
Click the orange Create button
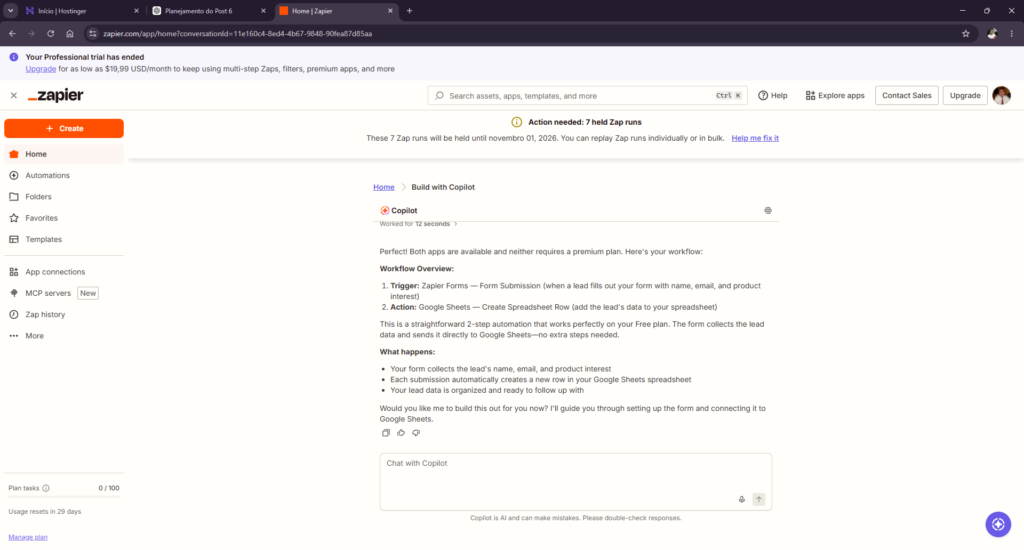point(64,129)
